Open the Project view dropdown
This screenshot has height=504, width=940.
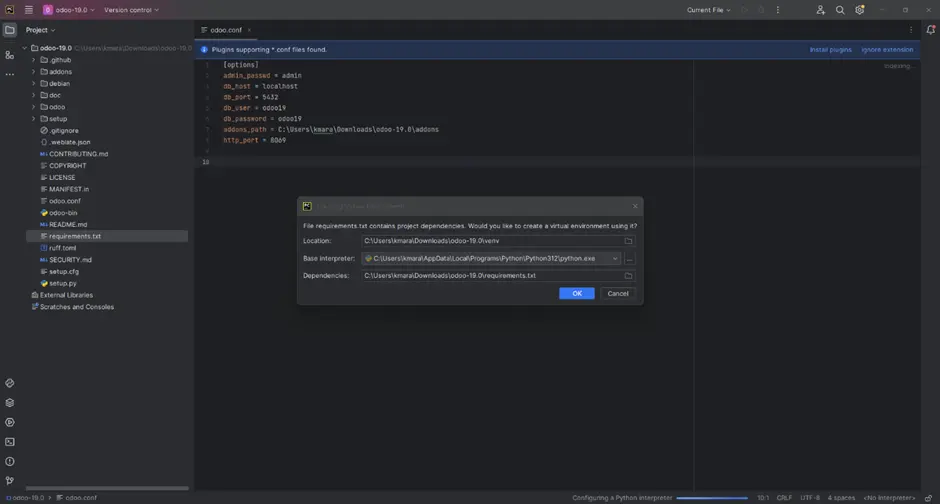[x=40, y=30]
